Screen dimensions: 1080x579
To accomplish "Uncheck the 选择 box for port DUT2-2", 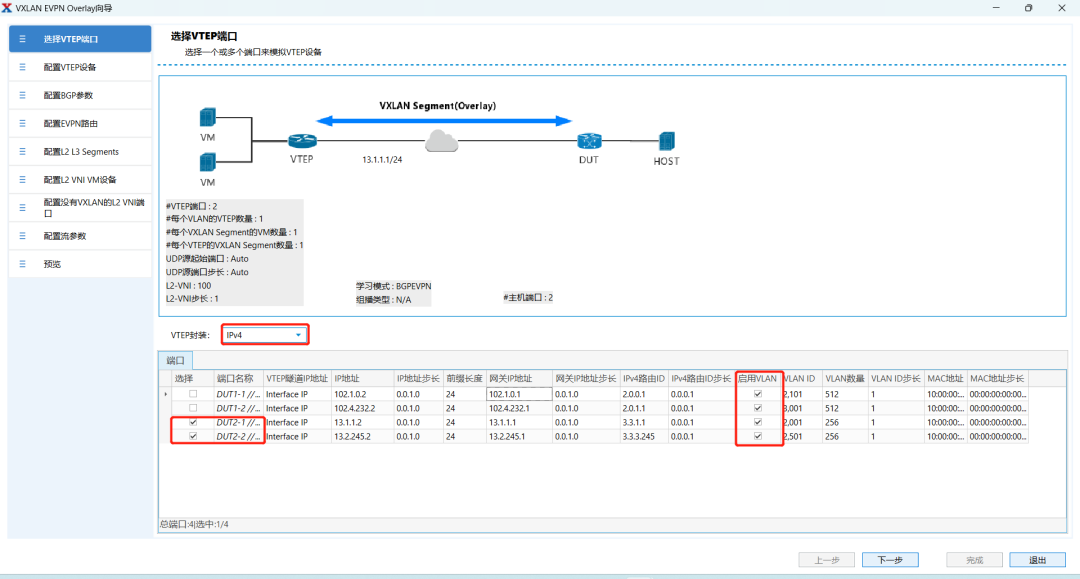I will pos(193,436).
